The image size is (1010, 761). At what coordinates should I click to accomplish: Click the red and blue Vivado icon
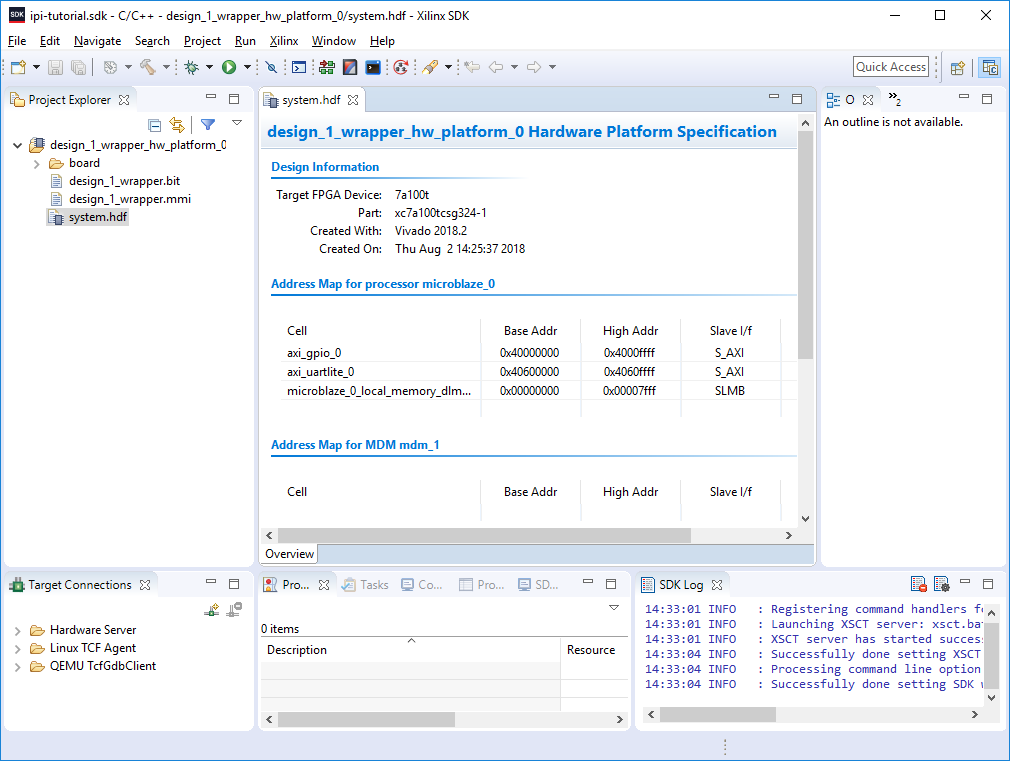(350, 67)
